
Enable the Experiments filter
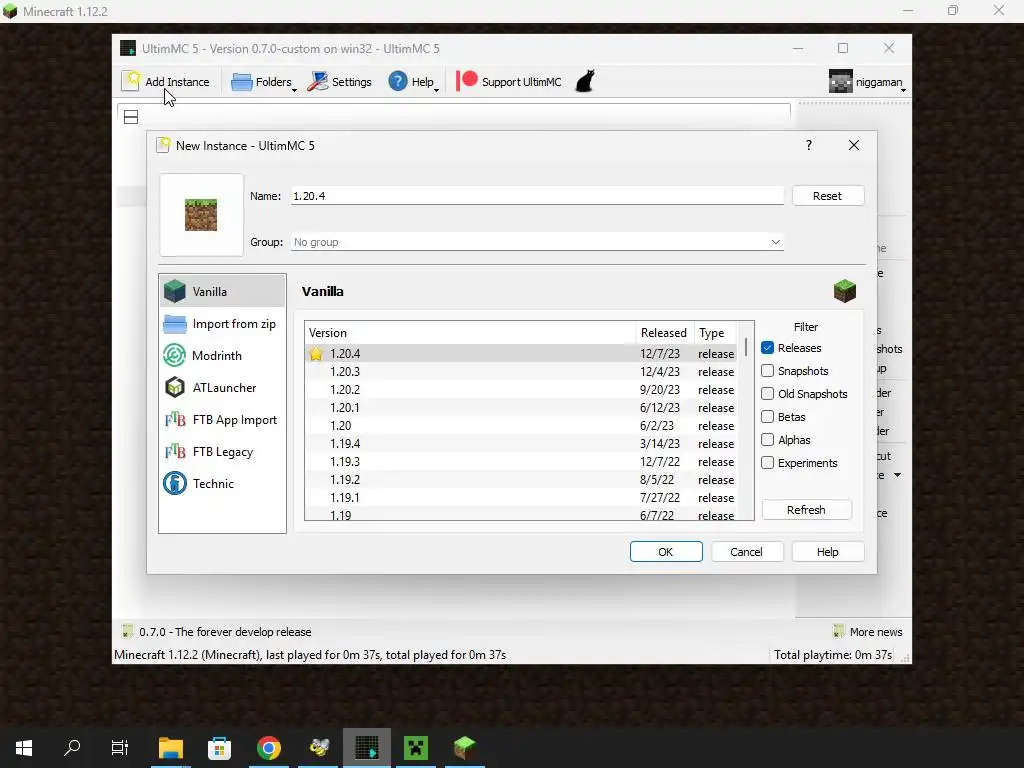[x=767, y=462]
